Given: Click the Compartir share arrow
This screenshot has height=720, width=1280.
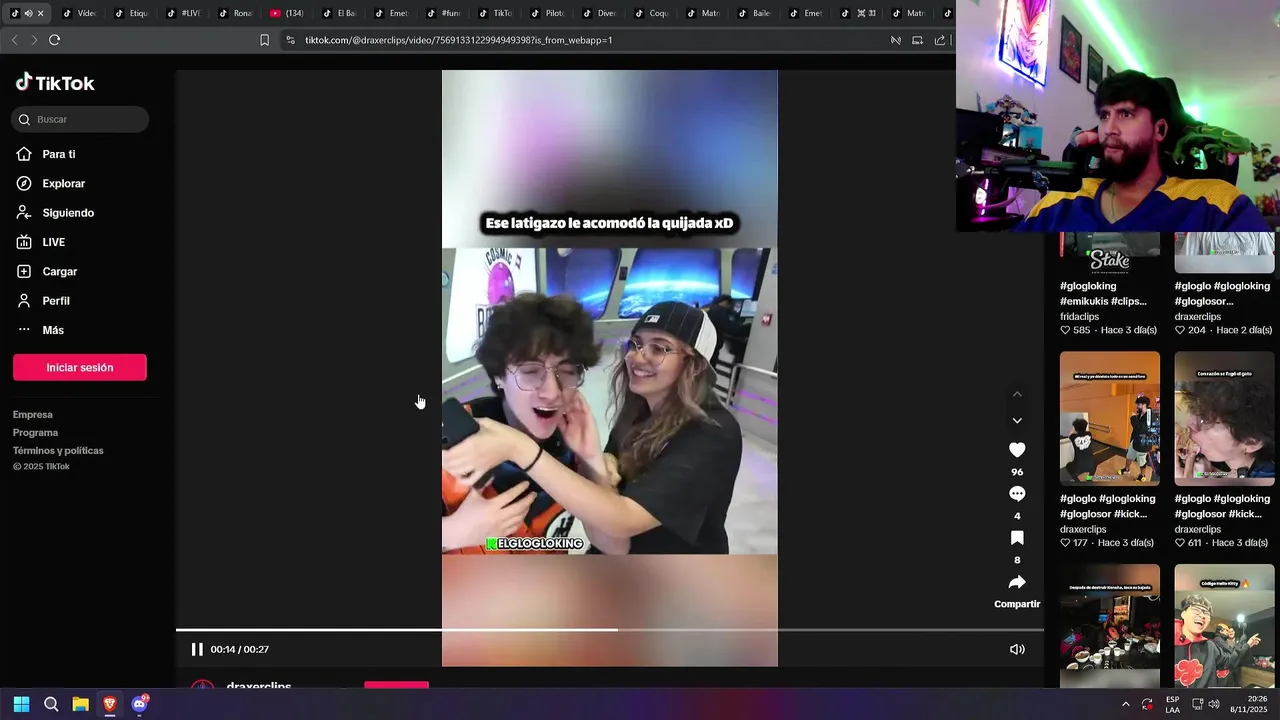Looking at the screenshot, I should click(1017, 582).
